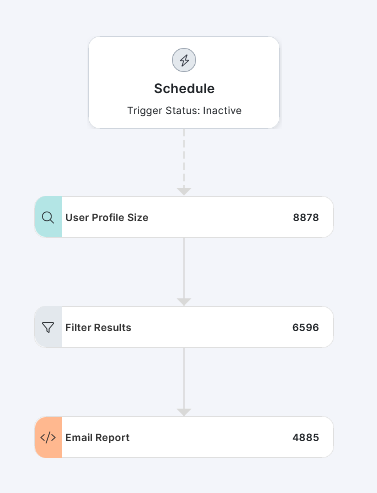Click the Filter Results label
This screenshot has width=377, height=493.
98,327
